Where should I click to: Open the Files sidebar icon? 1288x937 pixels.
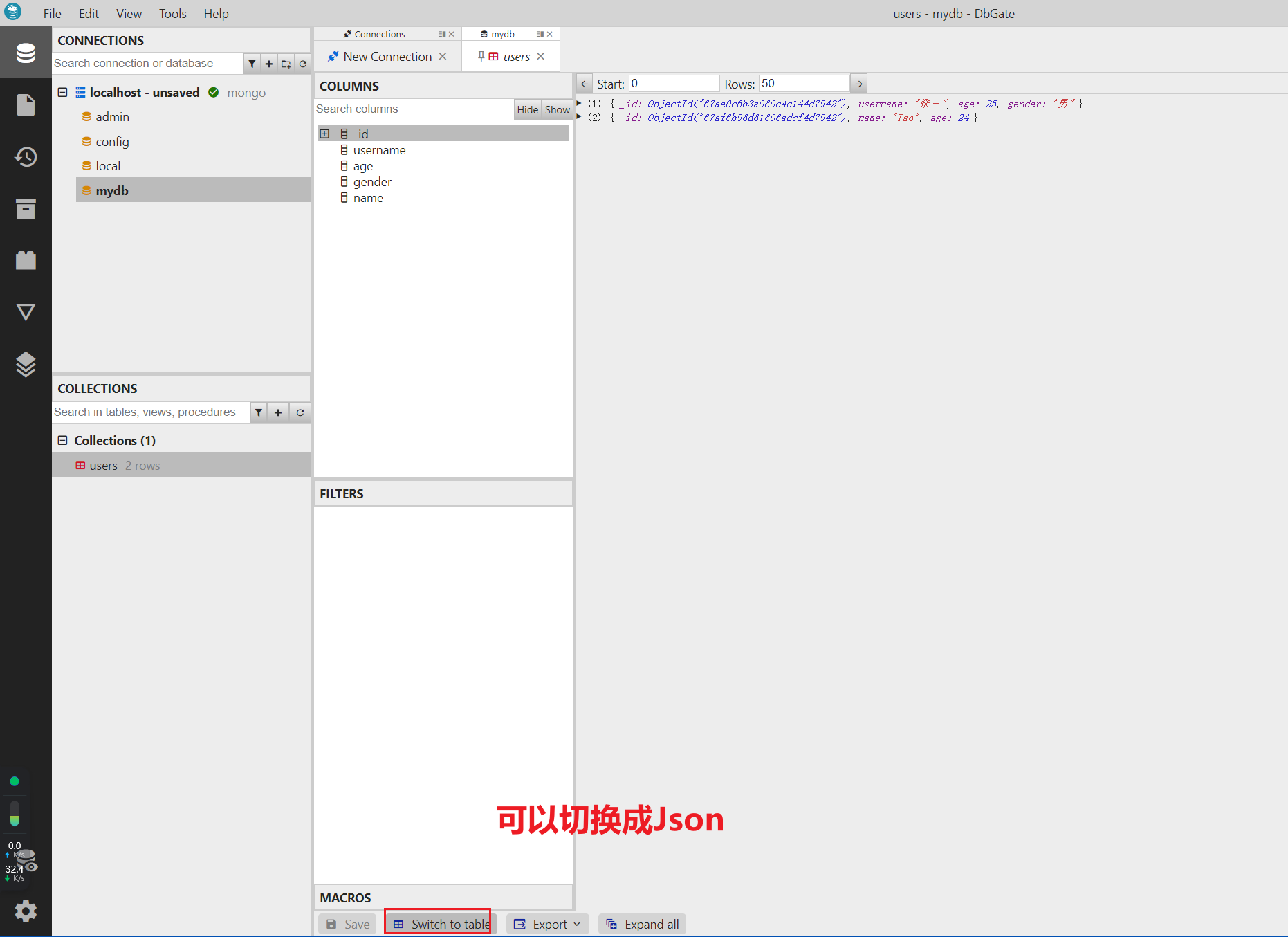(26, 105)
